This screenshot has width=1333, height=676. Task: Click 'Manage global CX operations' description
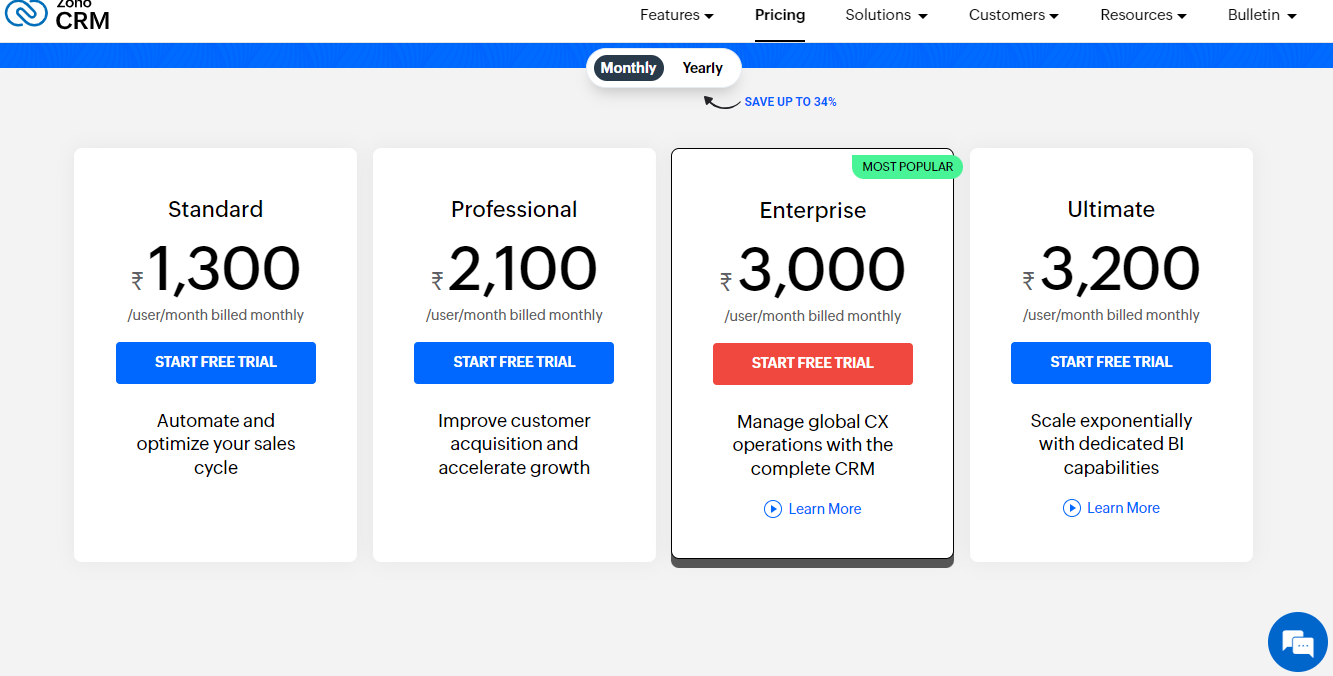813,445
